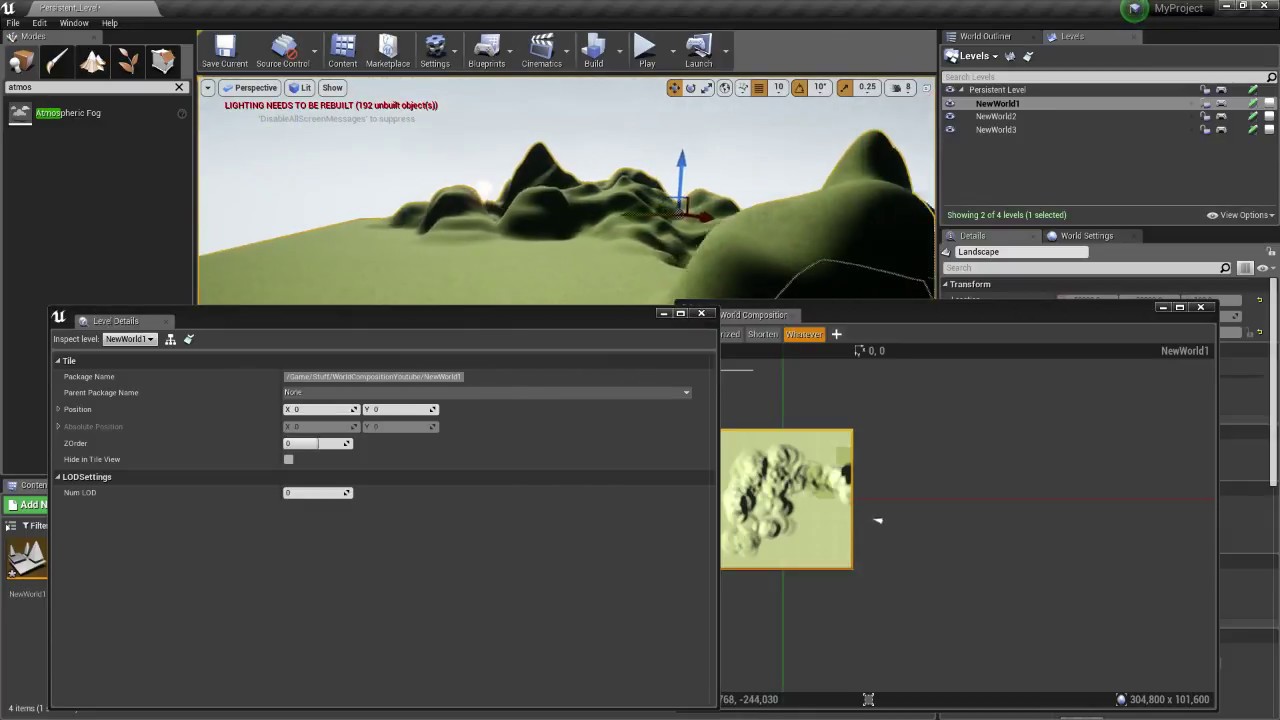This screenshot has width=1280, height=720.
Task: Open rotation snap value 10° dropdown
Action: click(820, 88)
